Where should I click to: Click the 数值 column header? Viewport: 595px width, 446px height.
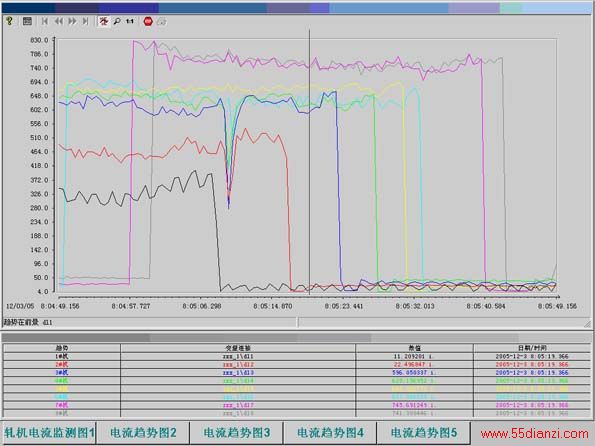click(414, 348)
